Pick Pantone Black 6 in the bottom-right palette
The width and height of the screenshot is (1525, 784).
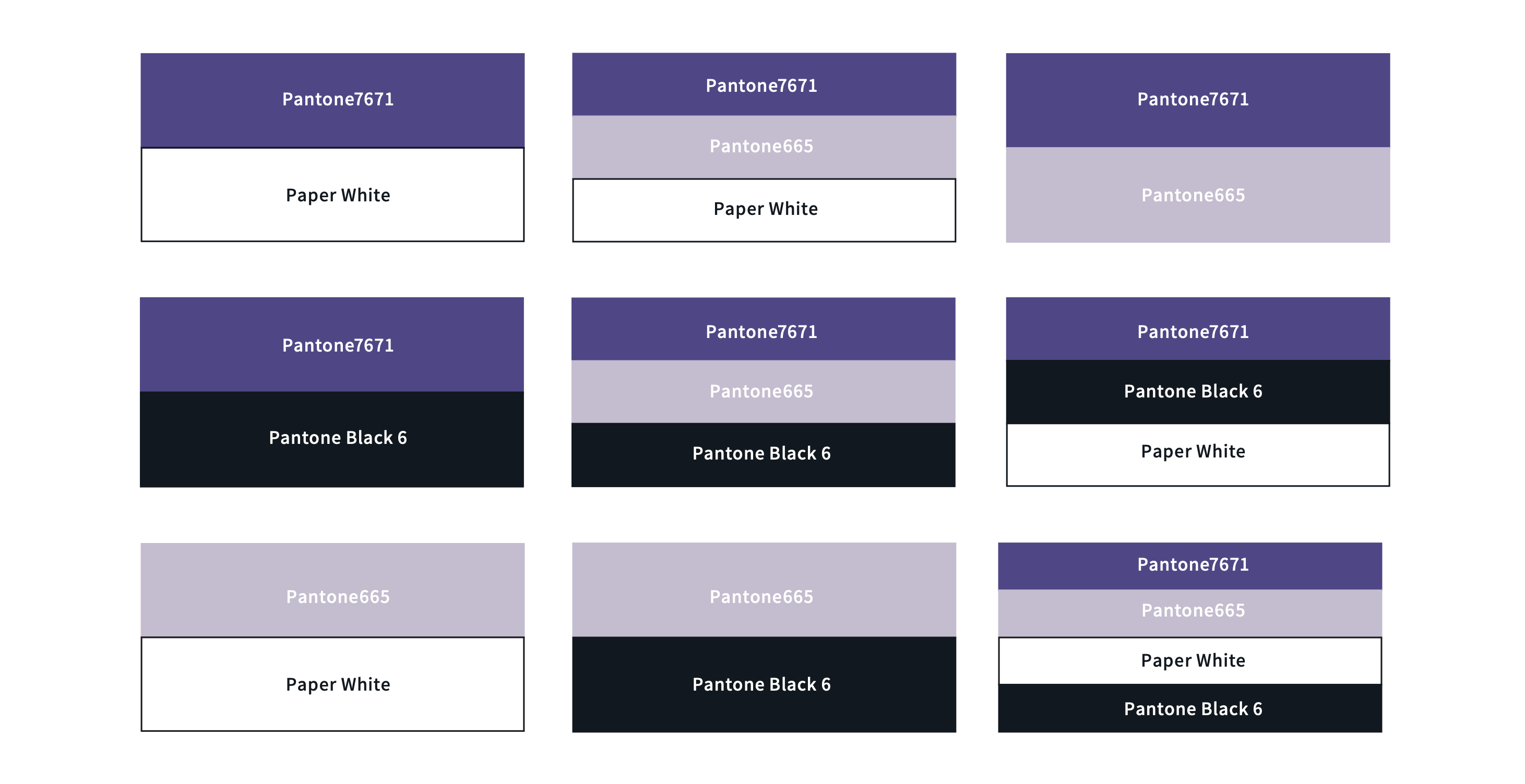[1190, 708]
